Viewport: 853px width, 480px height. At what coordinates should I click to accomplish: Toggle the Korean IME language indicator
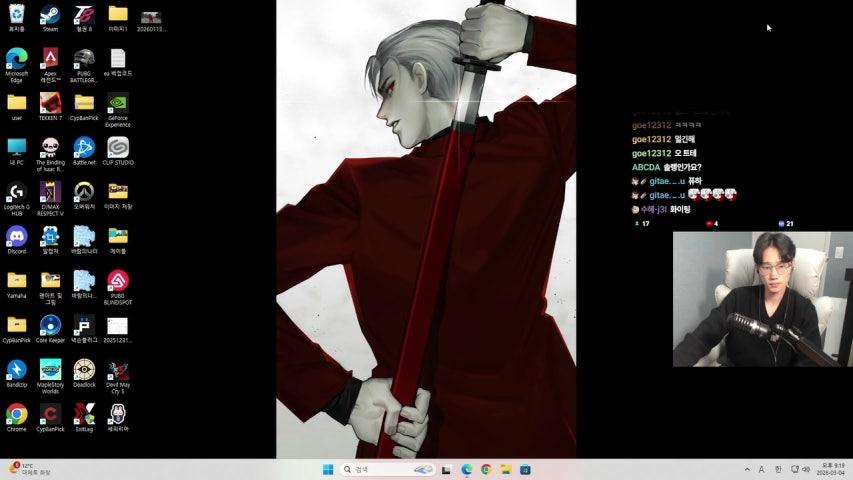(778, 469)
